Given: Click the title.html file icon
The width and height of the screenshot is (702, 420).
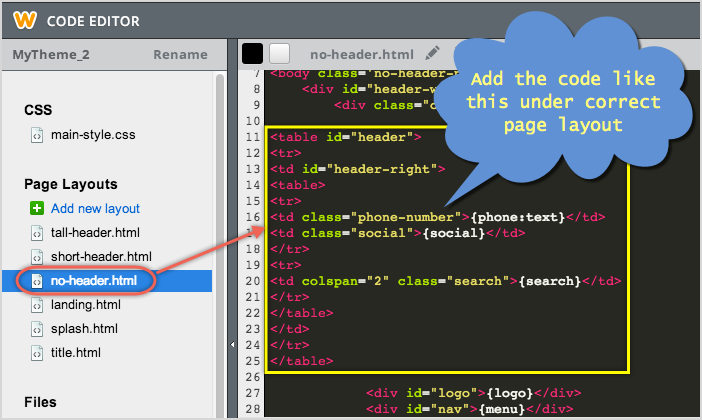Looking at the screenshot, I should 37,352.
